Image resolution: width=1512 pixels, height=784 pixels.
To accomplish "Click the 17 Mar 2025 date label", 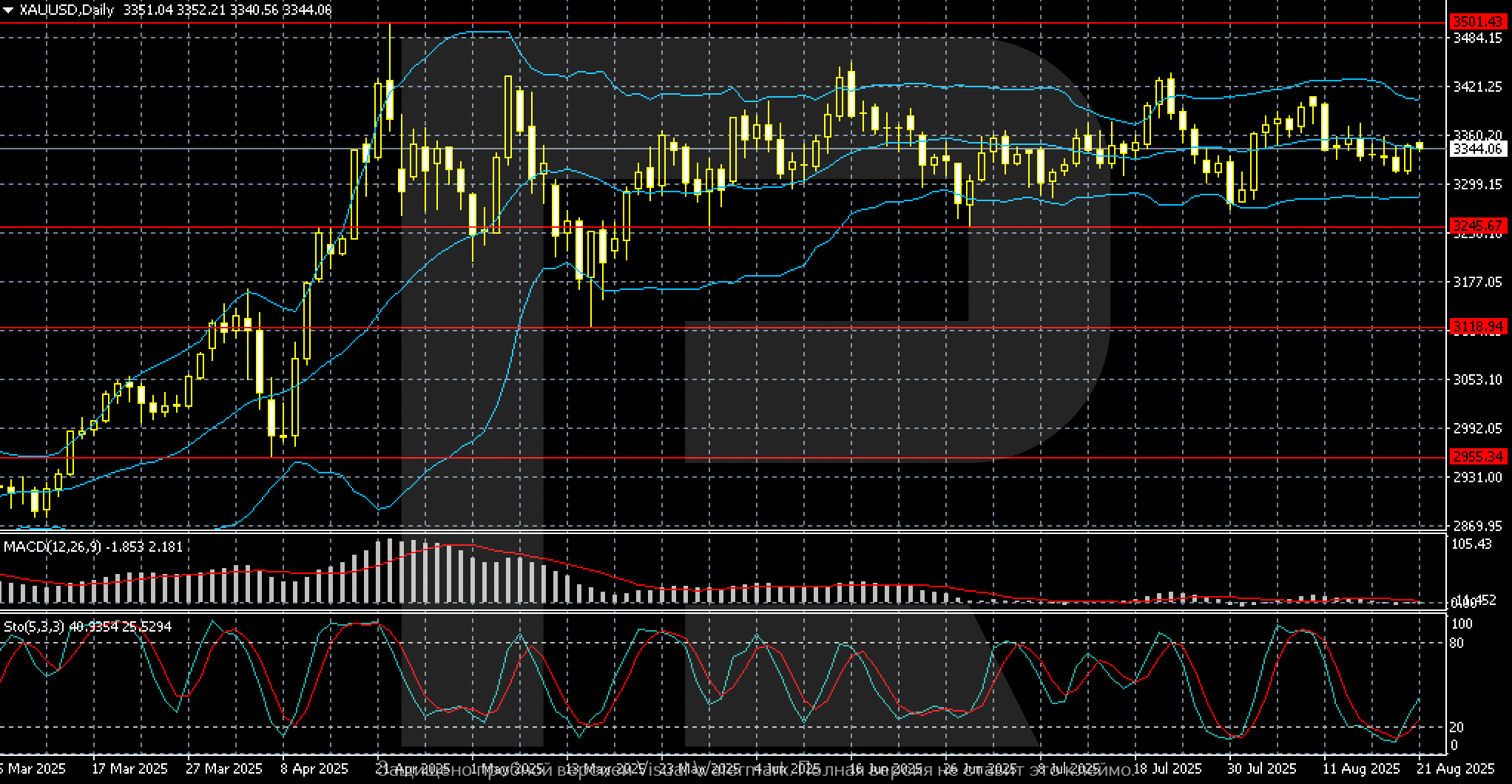I will click(129, 768).
